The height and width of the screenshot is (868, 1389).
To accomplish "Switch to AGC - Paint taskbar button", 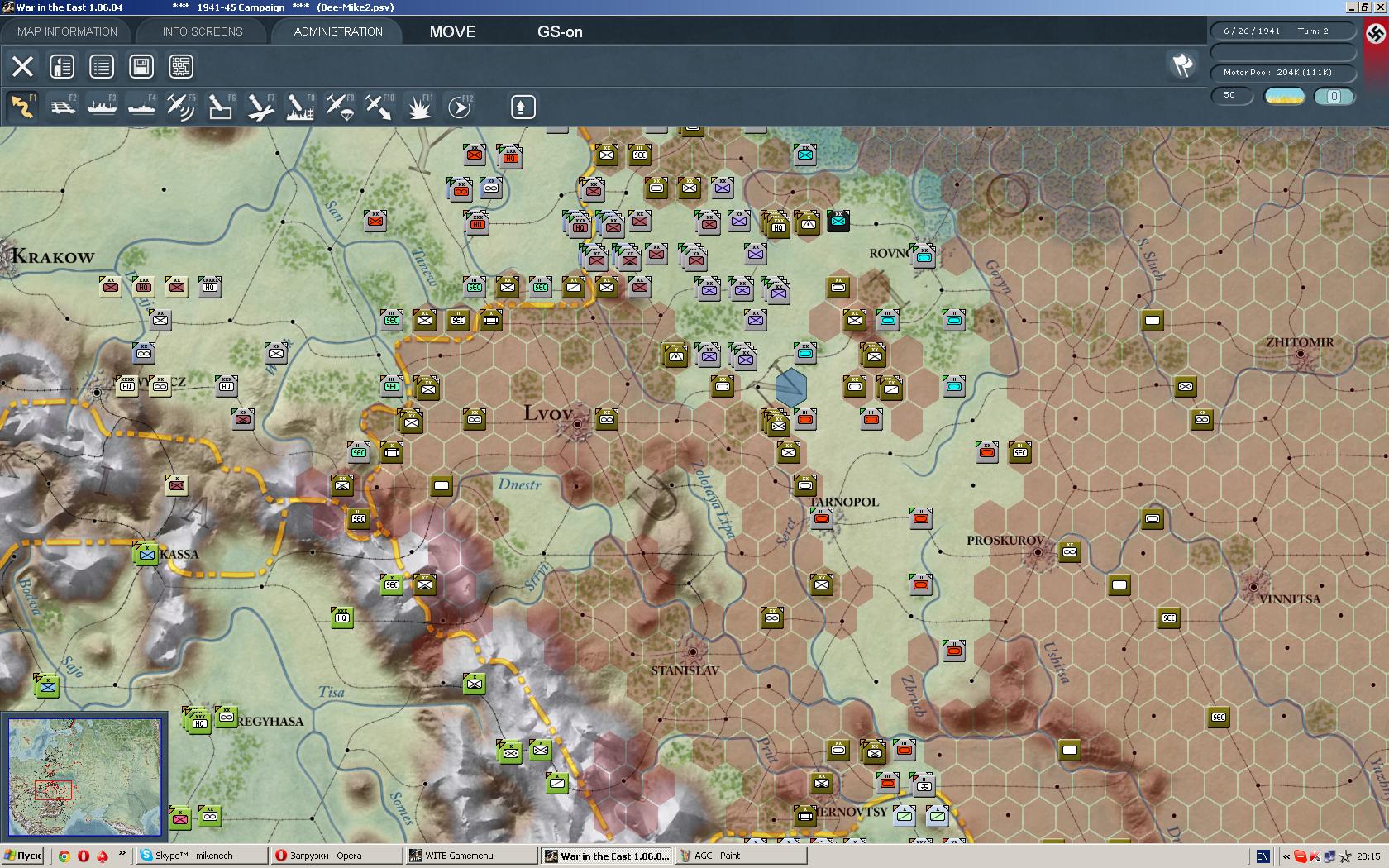I will [741, 856].
